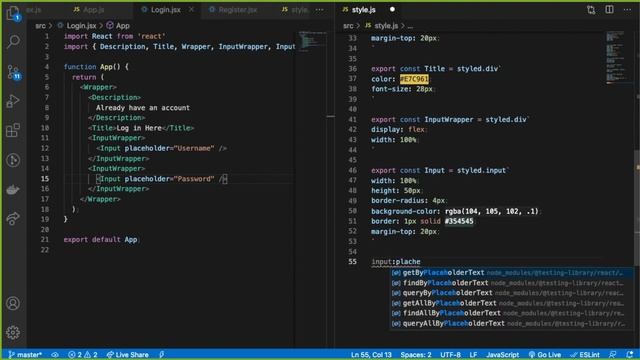
Task: Open the Extensions view
Action: click(13, 130)
